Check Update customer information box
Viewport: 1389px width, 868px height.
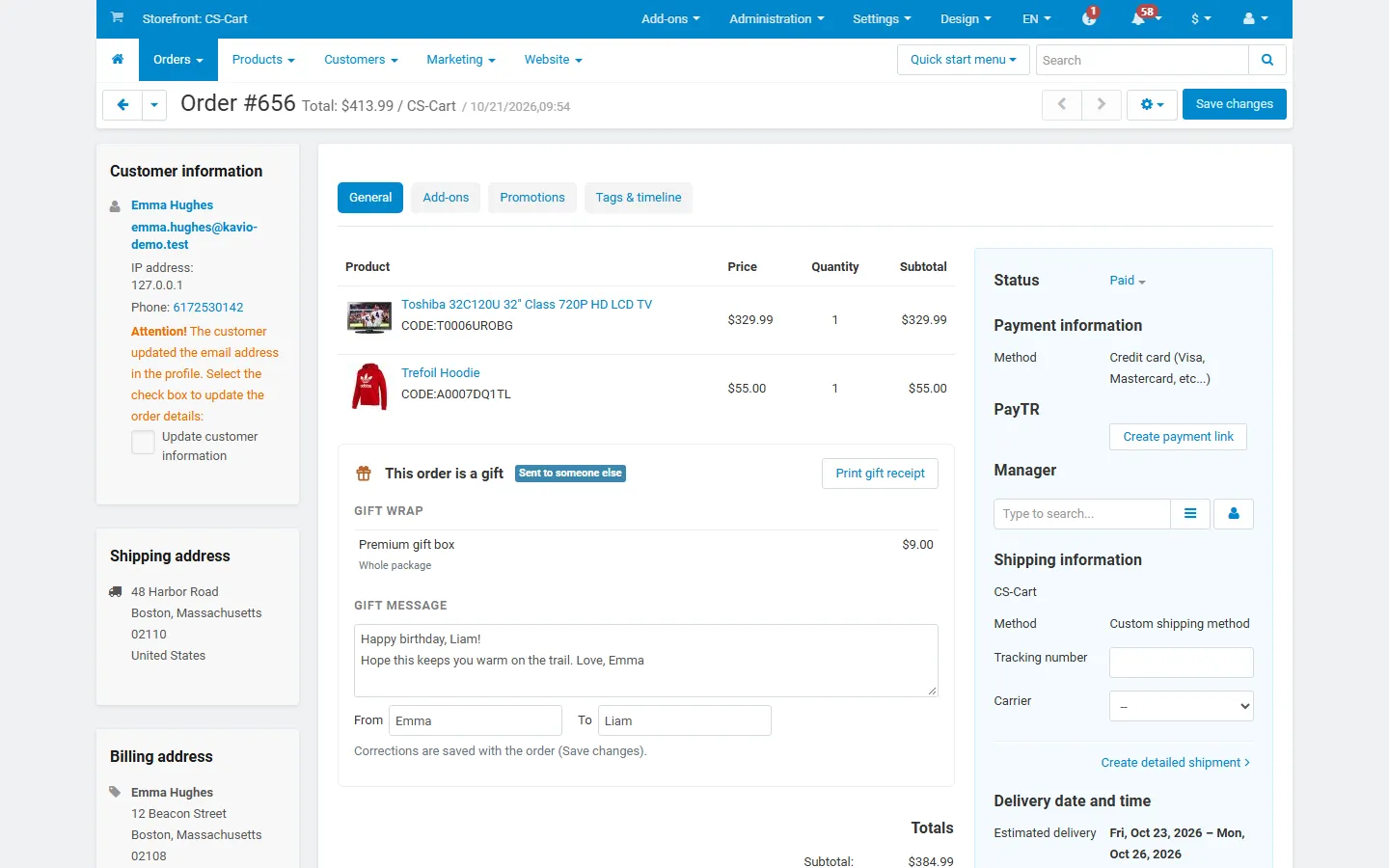(x=143, y=442)
